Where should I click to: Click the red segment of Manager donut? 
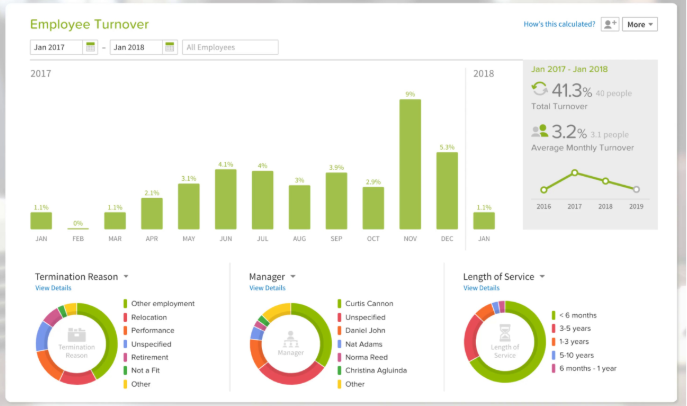click(290, 378)
